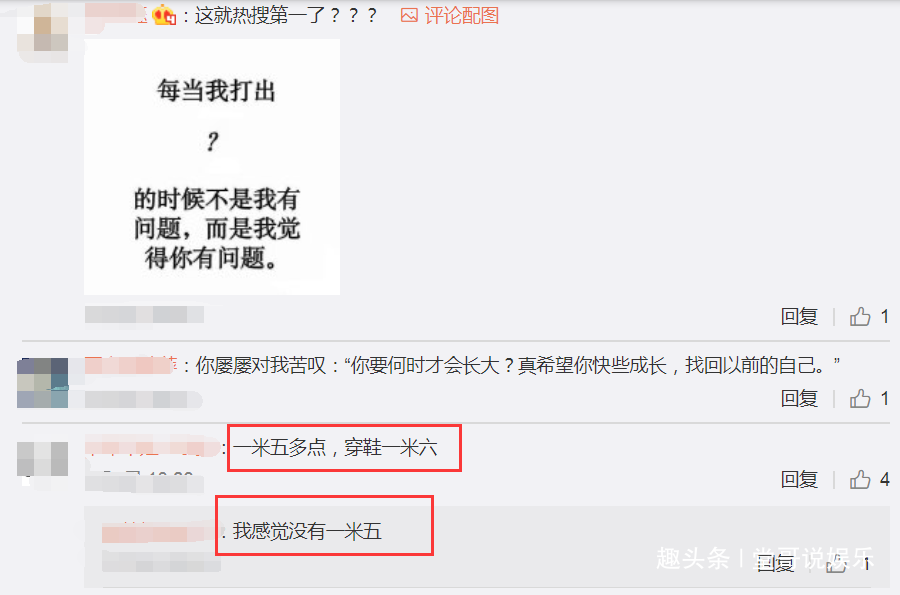Reply to the 一米五多点，穿鞋一米六 comment

click(x=799, y=479)
